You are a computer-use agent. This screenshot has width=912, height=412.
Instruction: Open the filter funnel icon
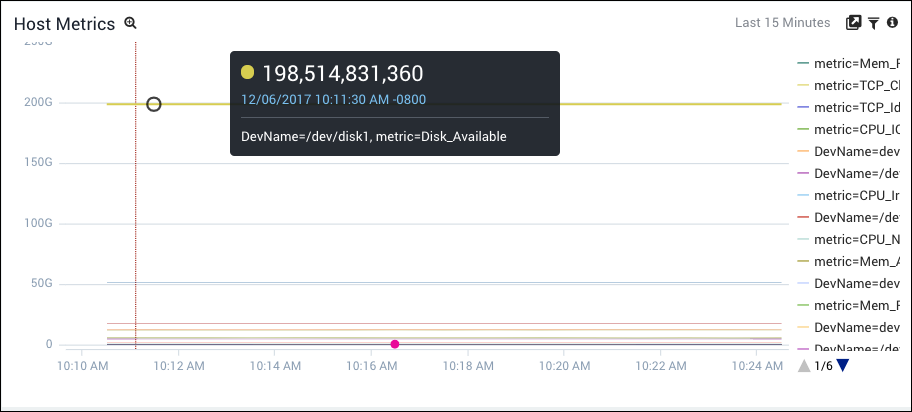873,23
